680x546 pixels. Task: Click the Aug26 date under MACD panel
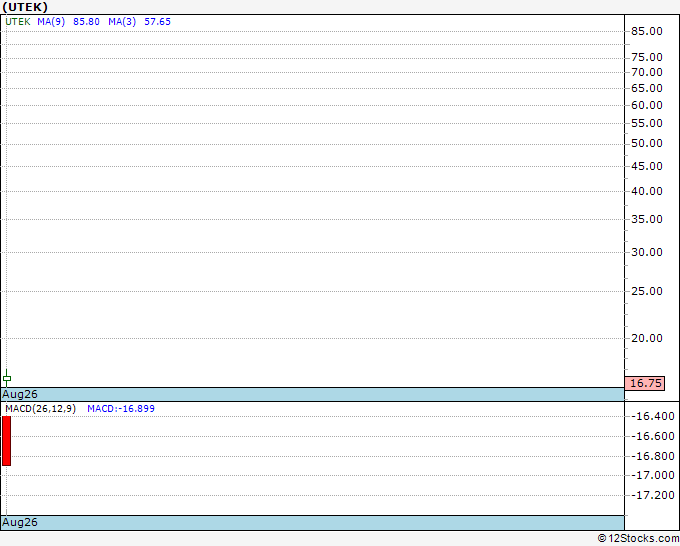click(x=20, y=522)
